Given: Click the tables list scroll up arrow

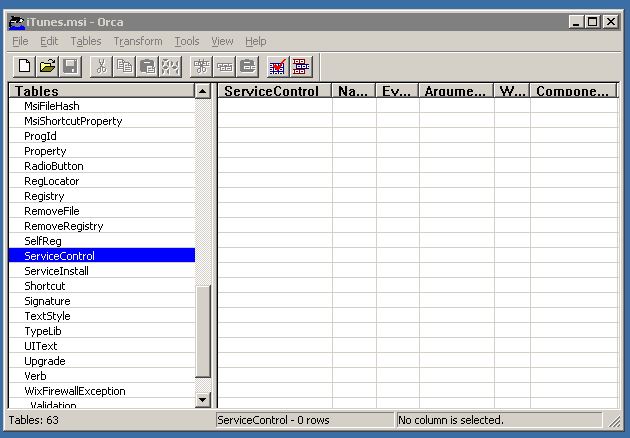Looking at the screenshot, I should point(203,91).
